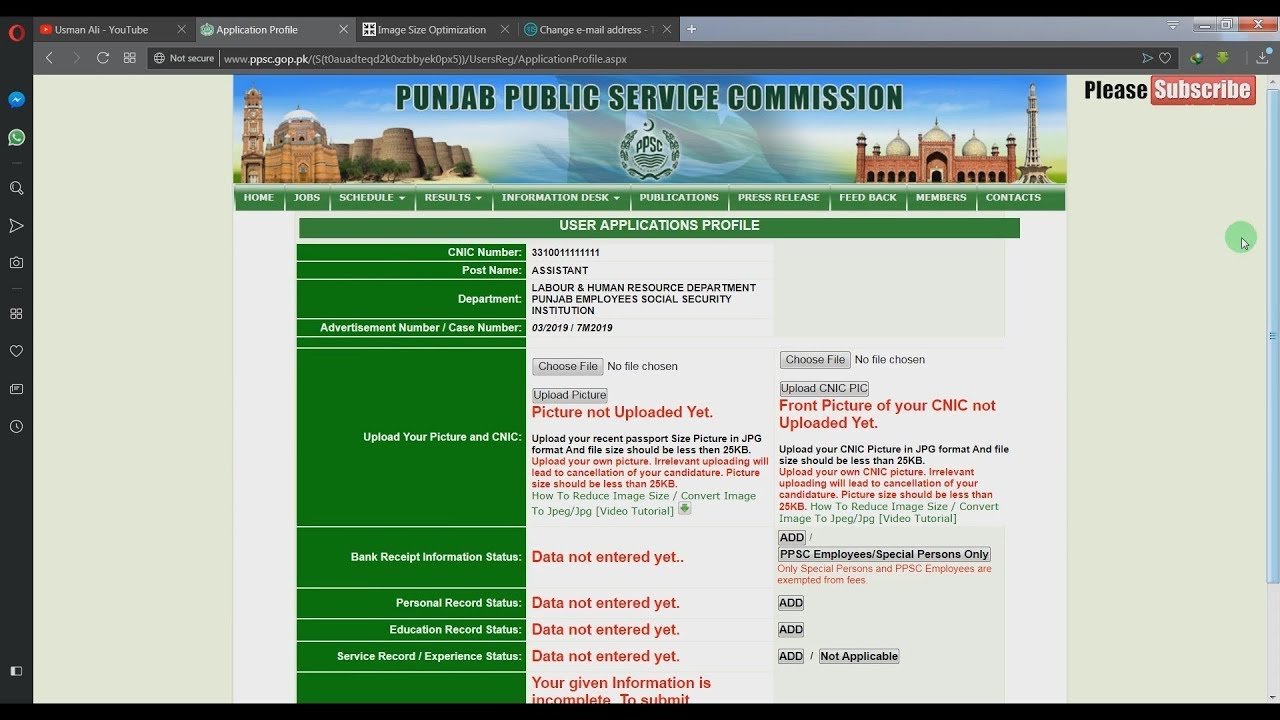The image size is (1280, 720).
Task: Click Not Applicable for Service Record status
Action: pyautogui.click(x=858, y=656)
